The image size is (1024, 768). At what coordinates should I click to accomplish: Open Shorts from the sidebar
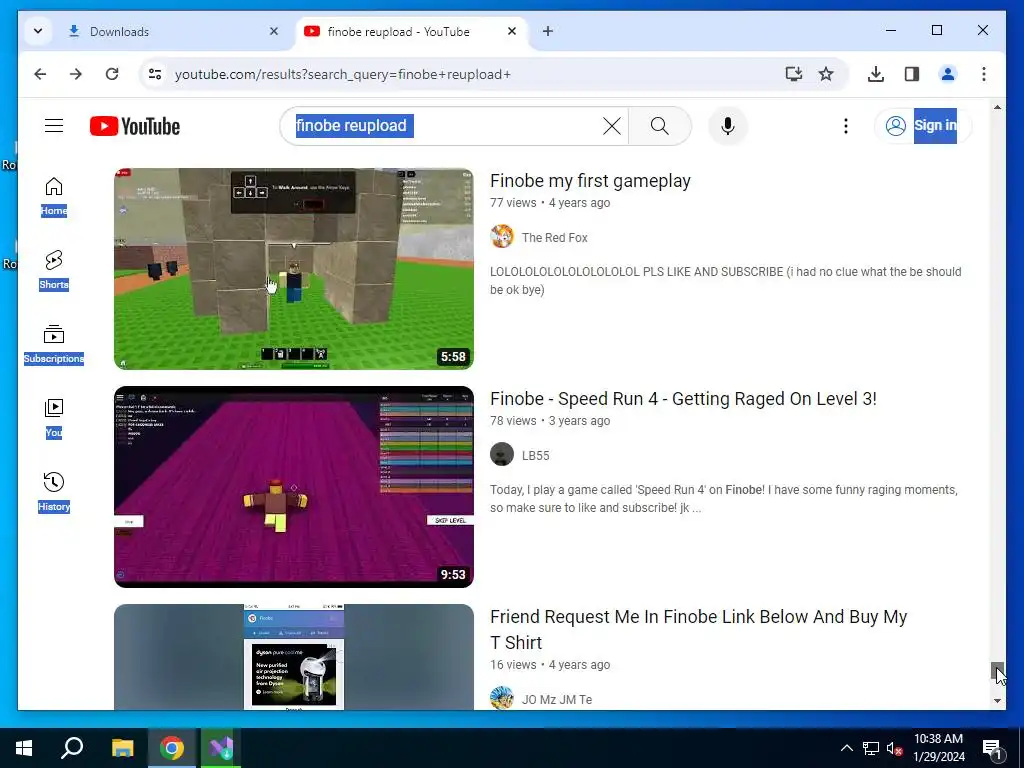(54, 270)
